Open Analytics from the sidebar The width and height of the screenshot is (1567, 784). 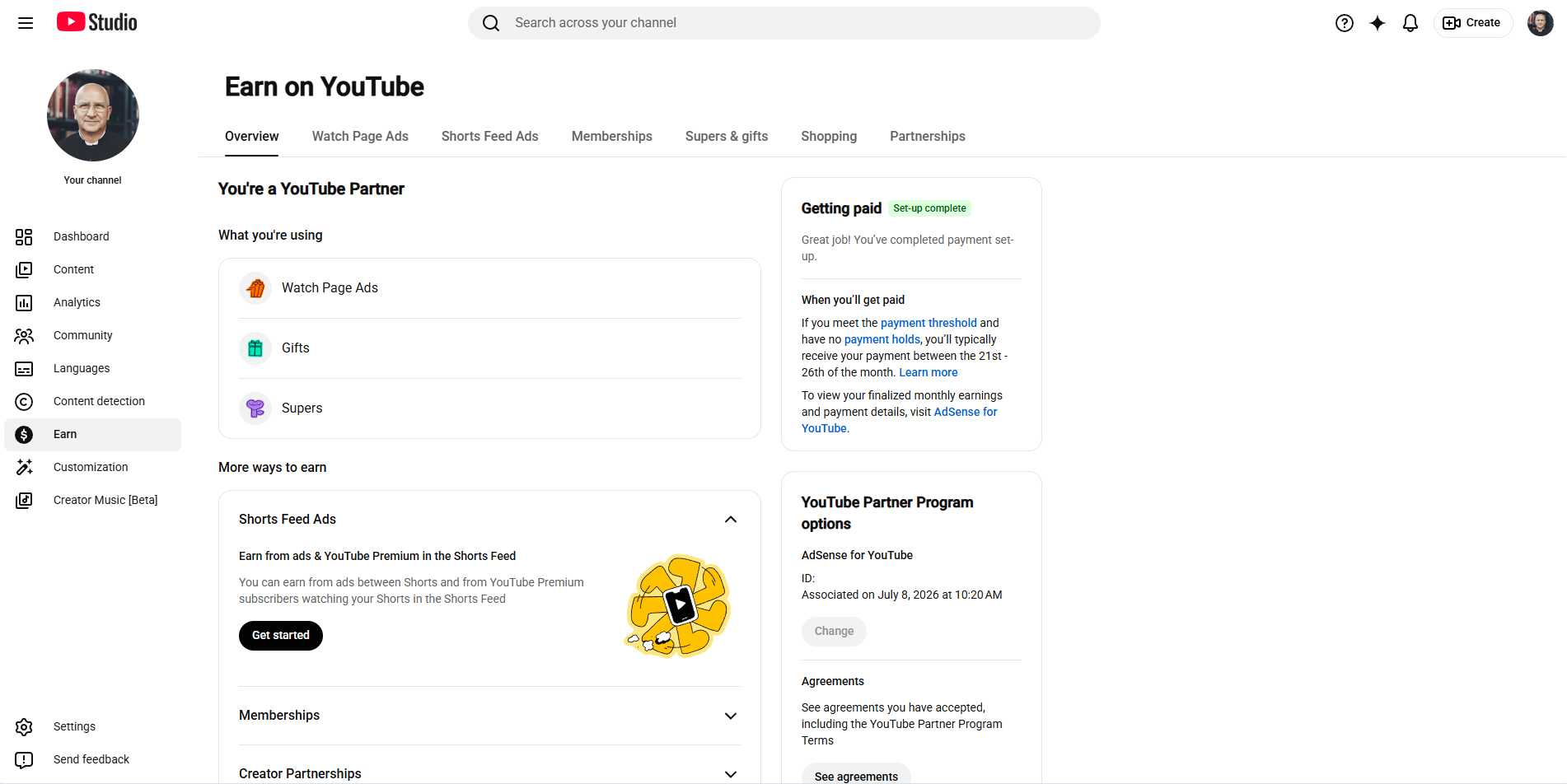92,303
